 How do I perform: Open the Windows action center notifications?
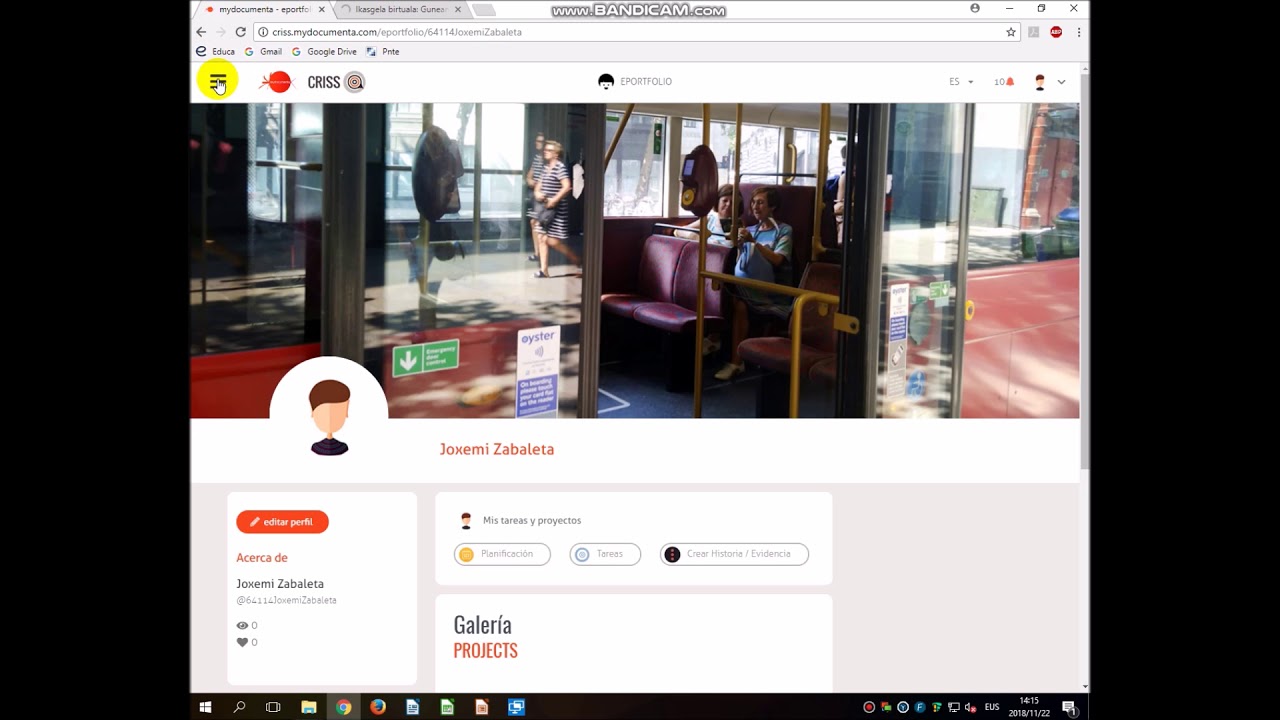(1069, 707)
